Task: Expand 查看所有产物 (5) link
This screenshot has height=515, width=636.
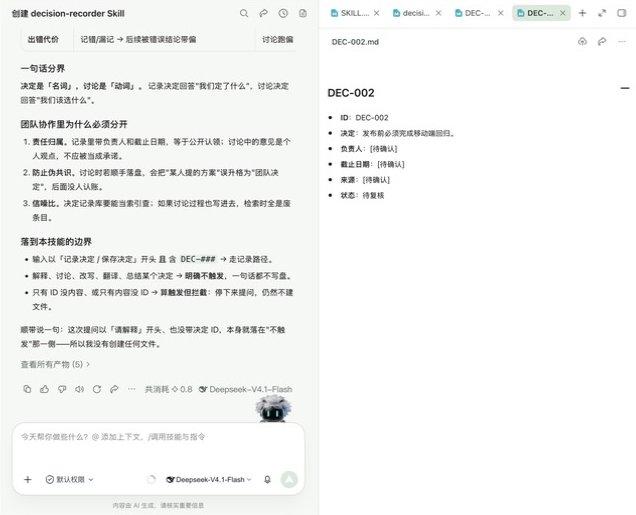Action: click(x=55, y=365)
